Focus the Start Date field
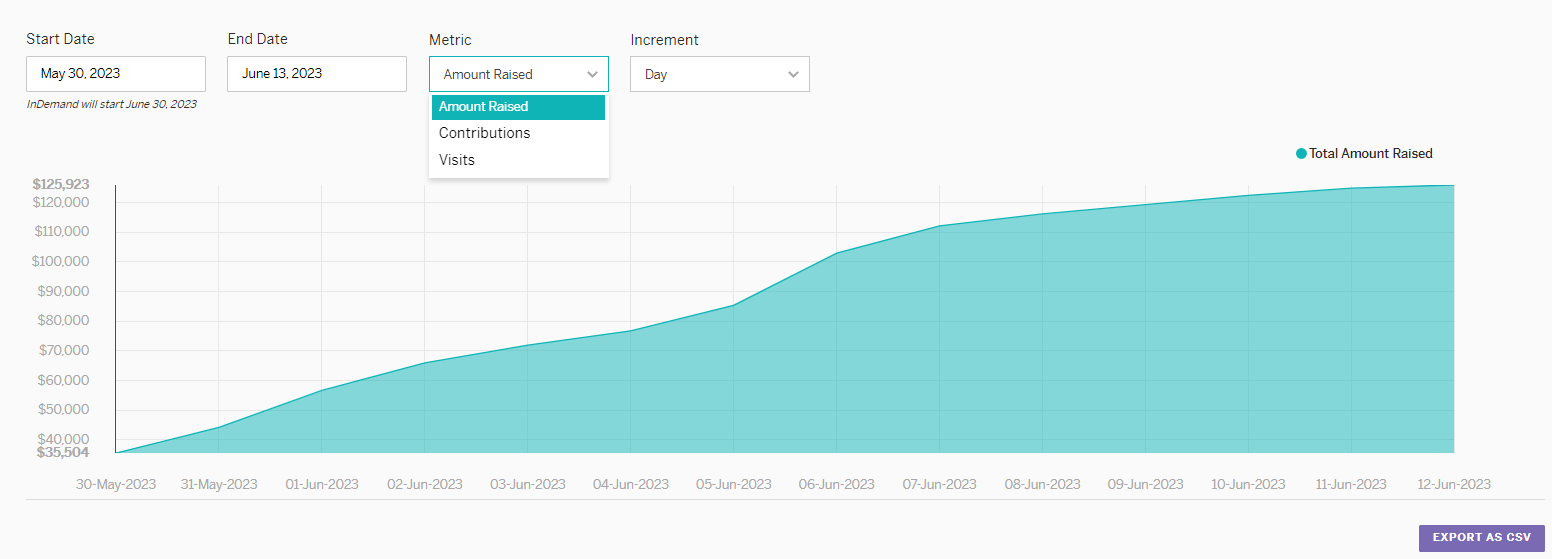Screen dimensions: 1552x559 [116, 74]
